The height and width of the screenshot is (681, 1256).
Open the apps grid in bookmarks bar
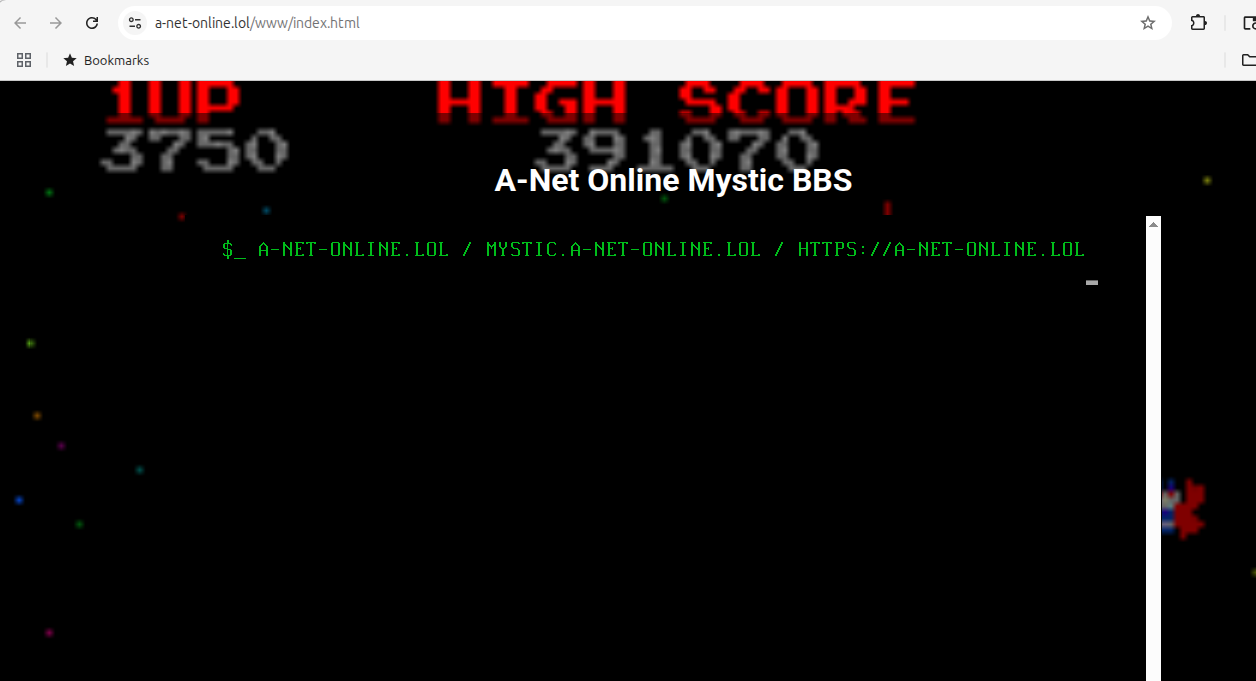pyautogui.click(x=24, y=60)
